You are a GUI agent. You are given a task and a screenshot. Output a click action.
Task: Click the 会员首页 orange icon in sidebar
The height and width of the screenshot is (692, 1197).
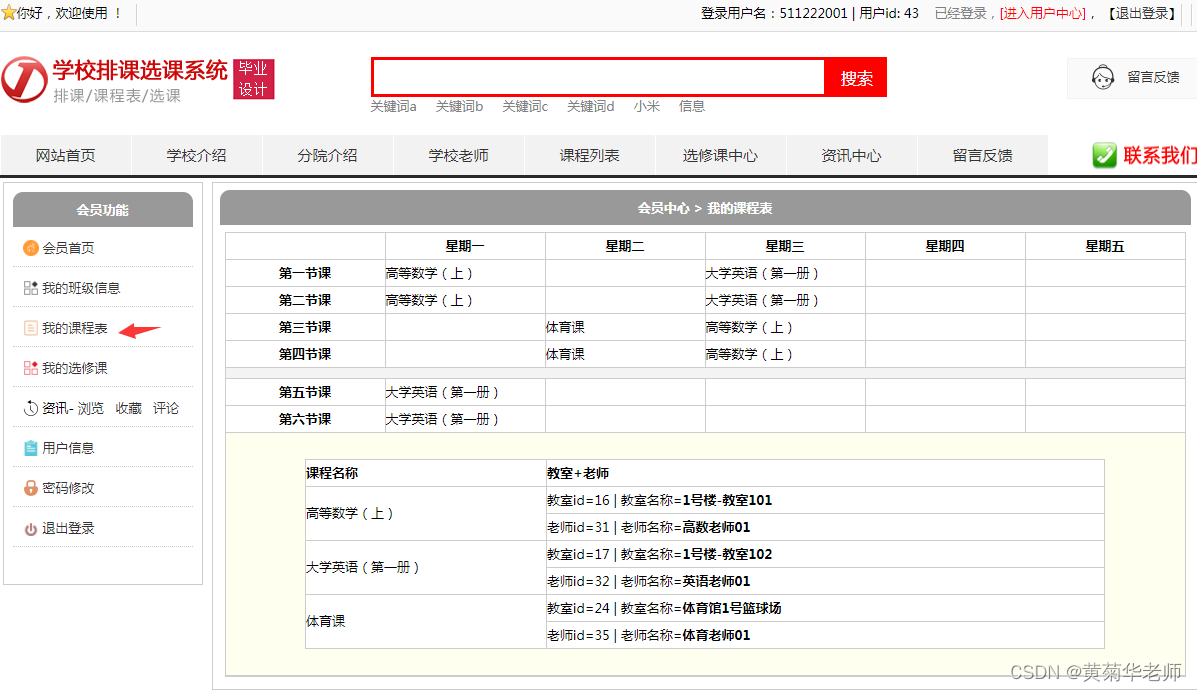31,248
